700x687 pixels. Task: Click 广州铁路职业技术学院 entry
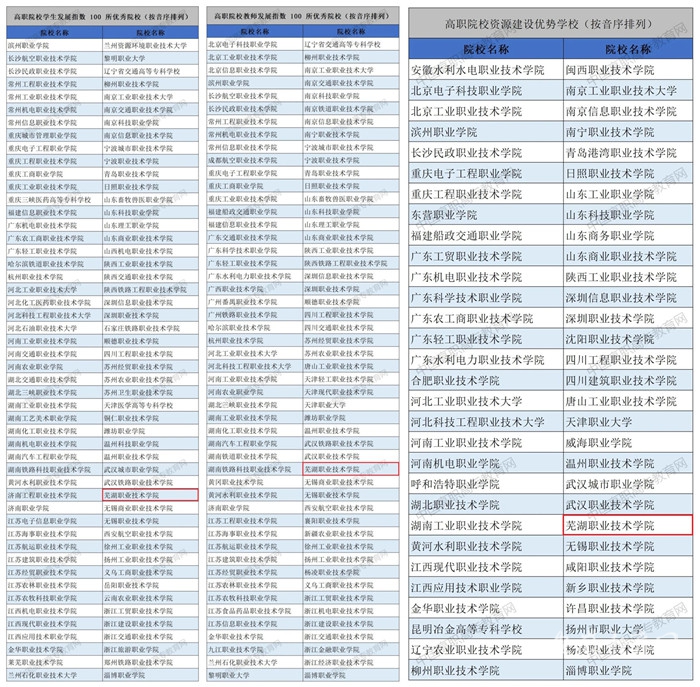point(255,315)
